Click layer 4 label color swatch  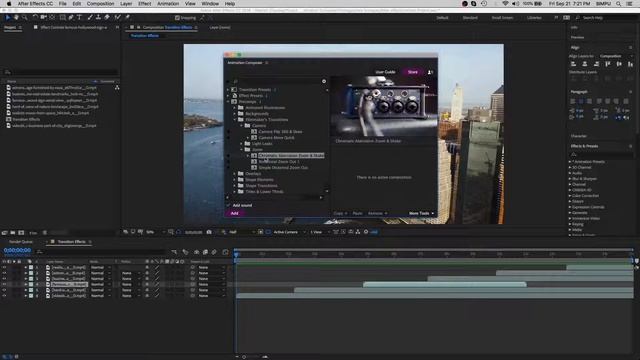[x=31, y=284]
